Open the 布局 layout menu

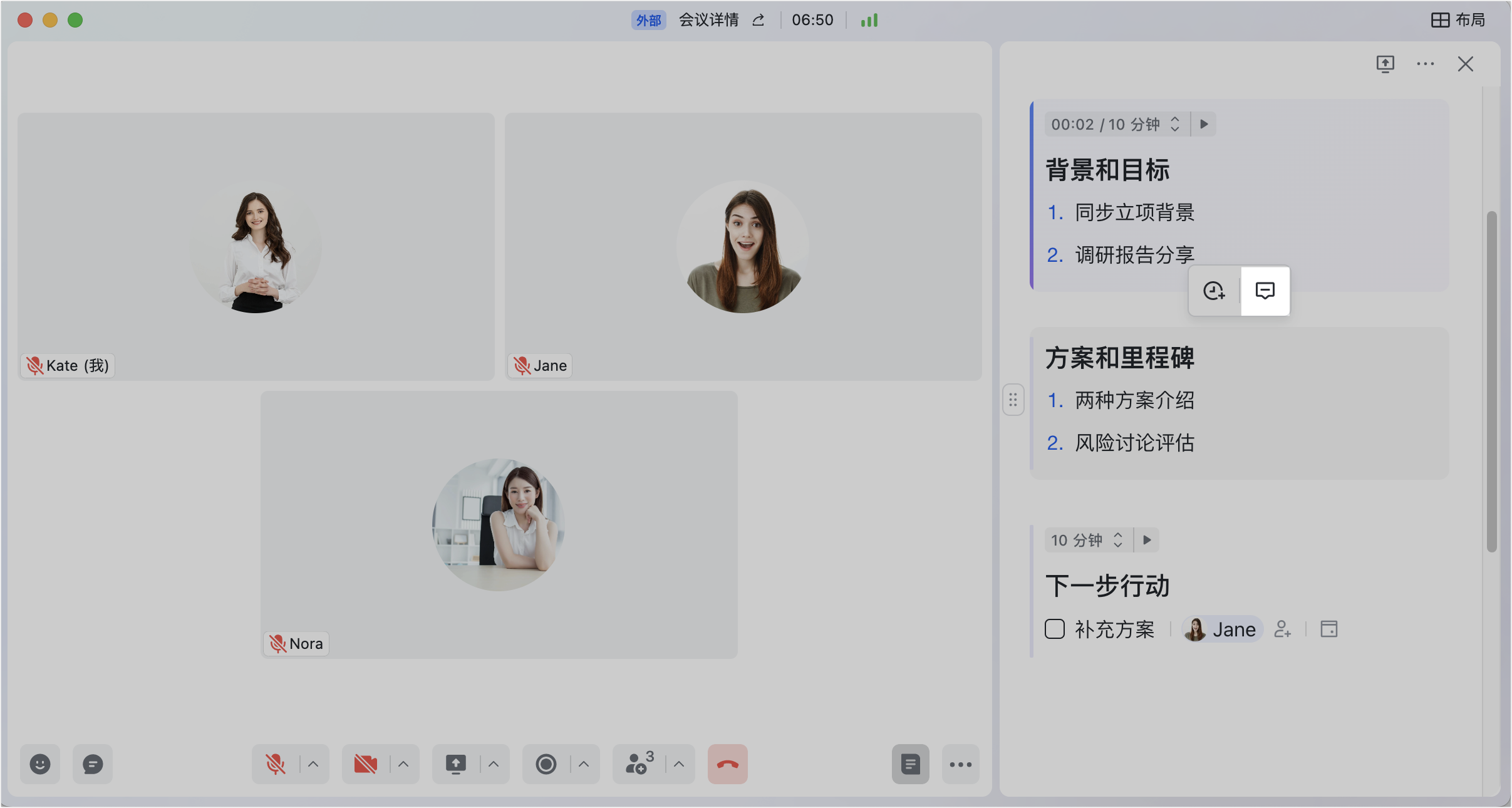click(1459, 20)
